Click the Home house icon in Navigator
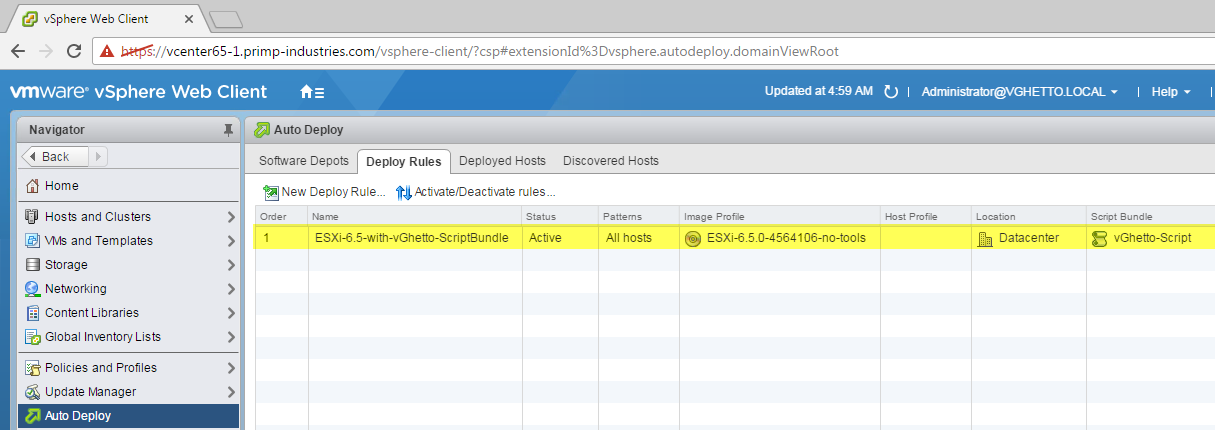This screenshot has height=430, width=1215. pos(33,186)
